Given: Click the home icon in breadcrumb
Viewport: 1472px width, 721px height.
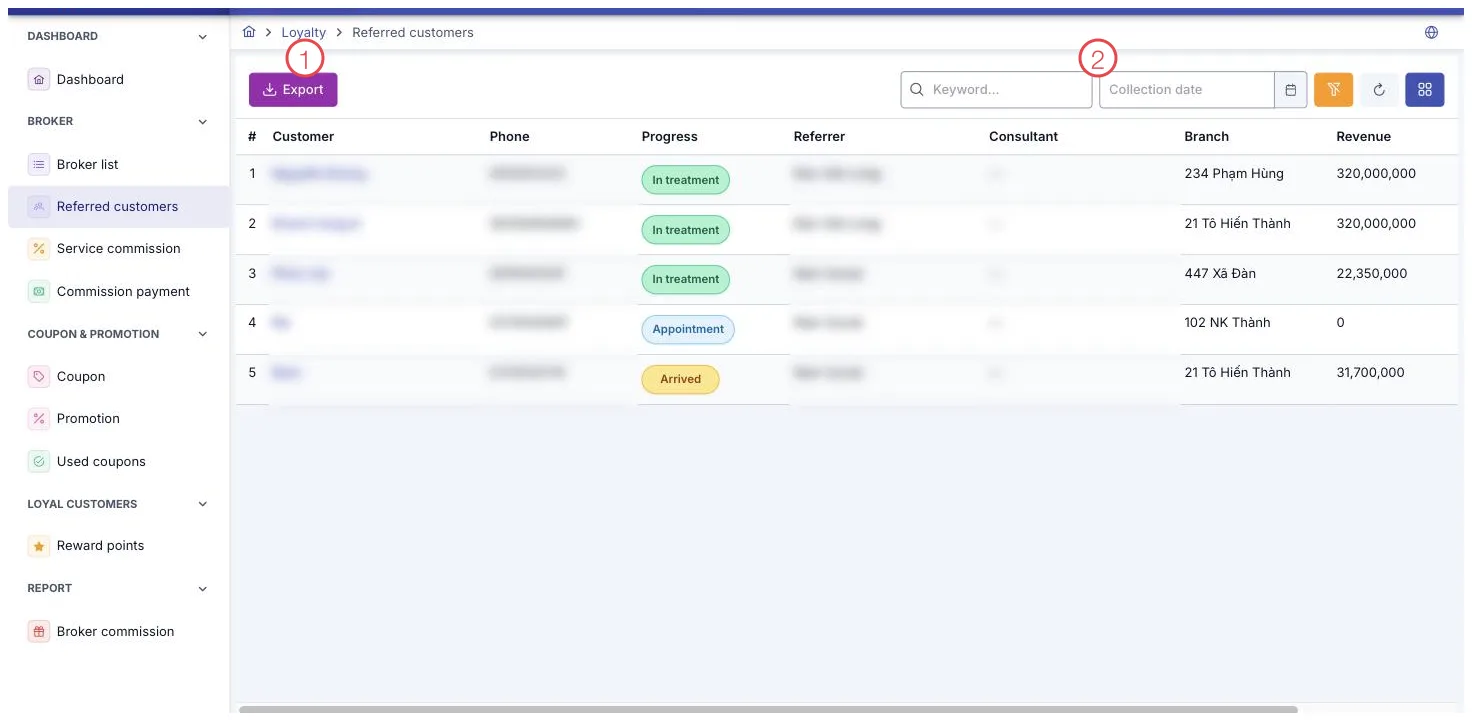Looking at the screenshot, I should pyautogui.click(x=249, y=32).
